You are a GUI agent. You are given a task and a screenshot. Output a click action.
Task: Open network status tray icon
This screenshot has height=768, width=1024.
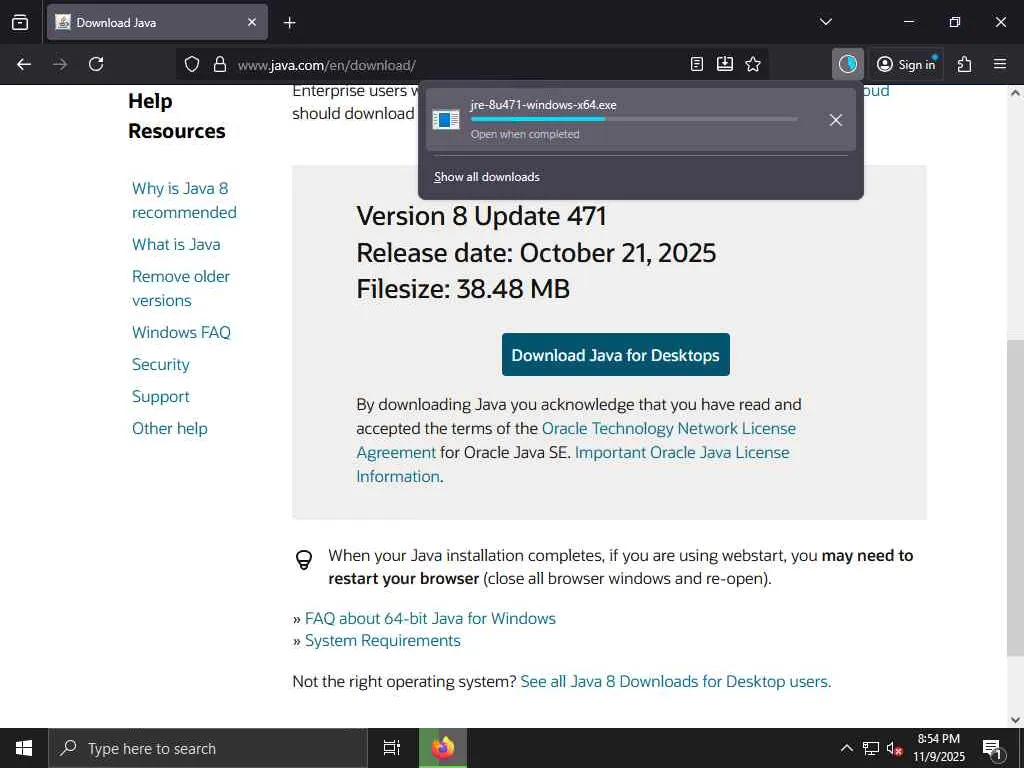point(871,748)
